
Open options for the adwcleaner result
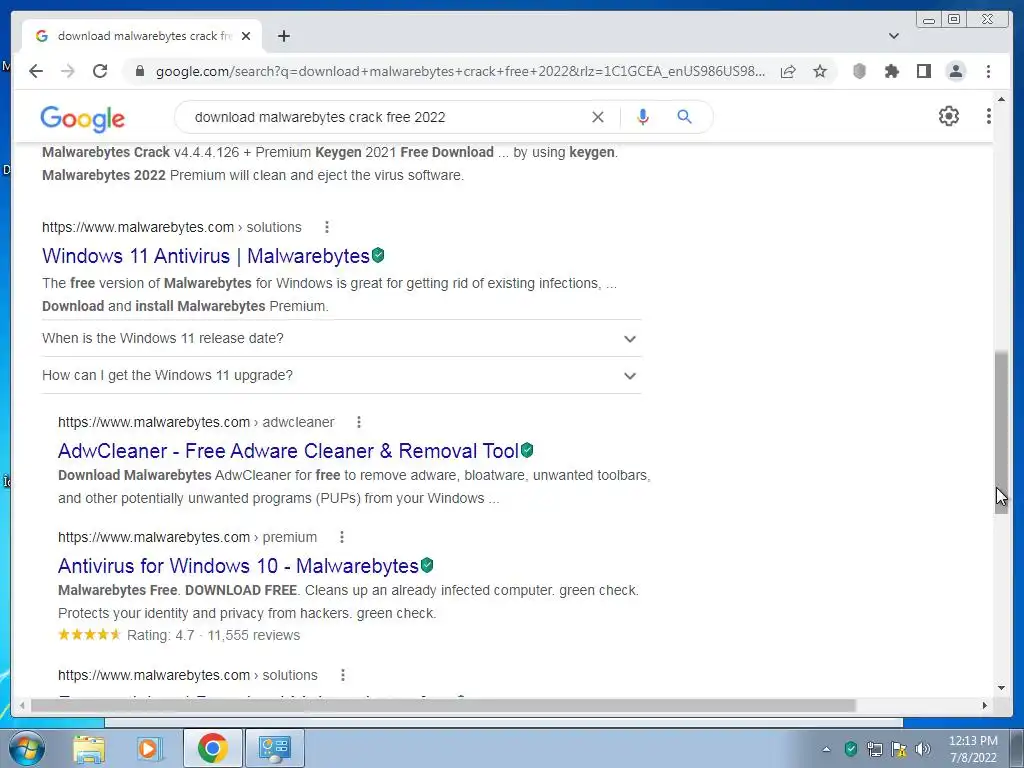(x=359, y=423)
